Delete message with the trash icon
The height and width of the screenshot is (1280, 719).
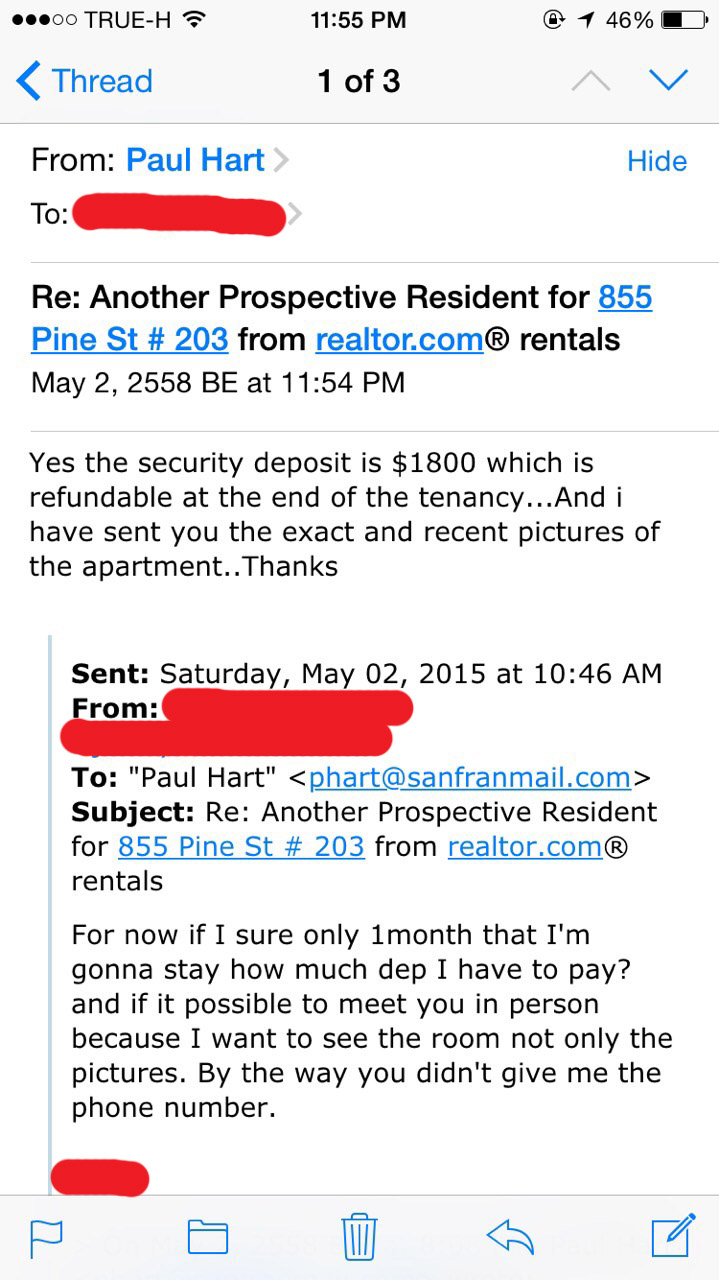click(x=359, y=1236)
